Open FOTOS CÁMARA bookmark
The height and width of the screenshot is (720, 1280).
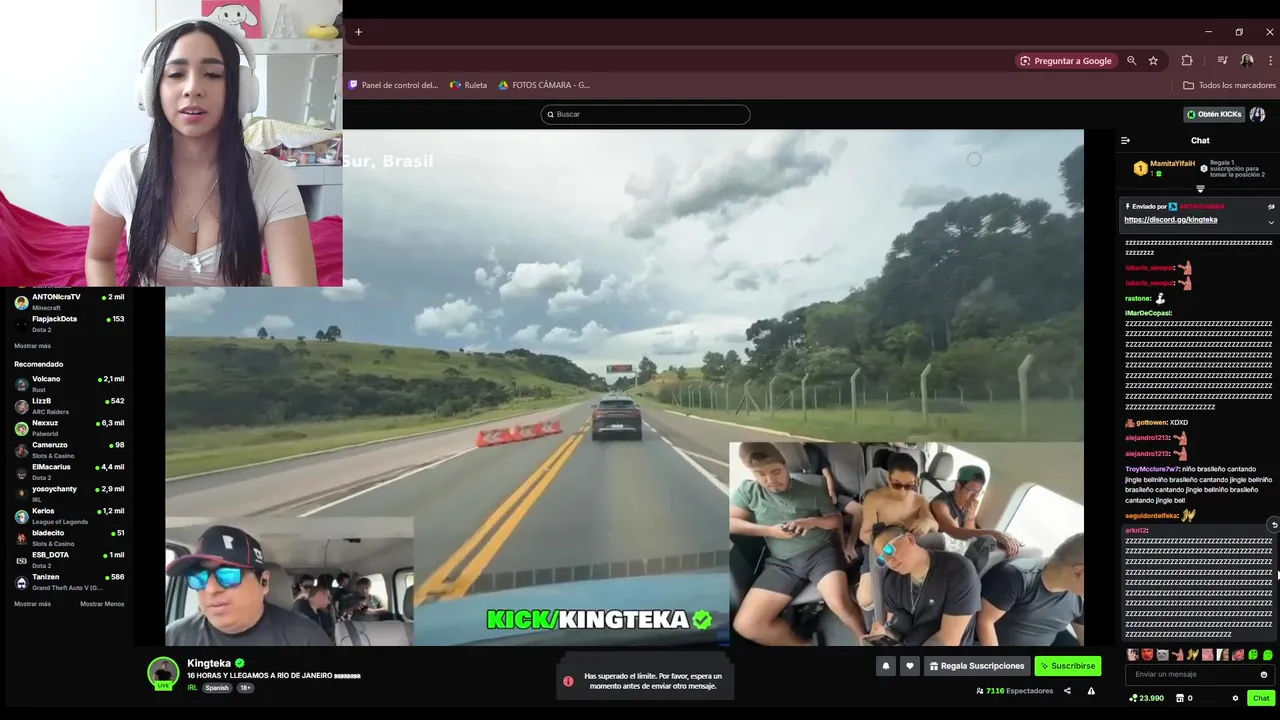tap(544, 85)
